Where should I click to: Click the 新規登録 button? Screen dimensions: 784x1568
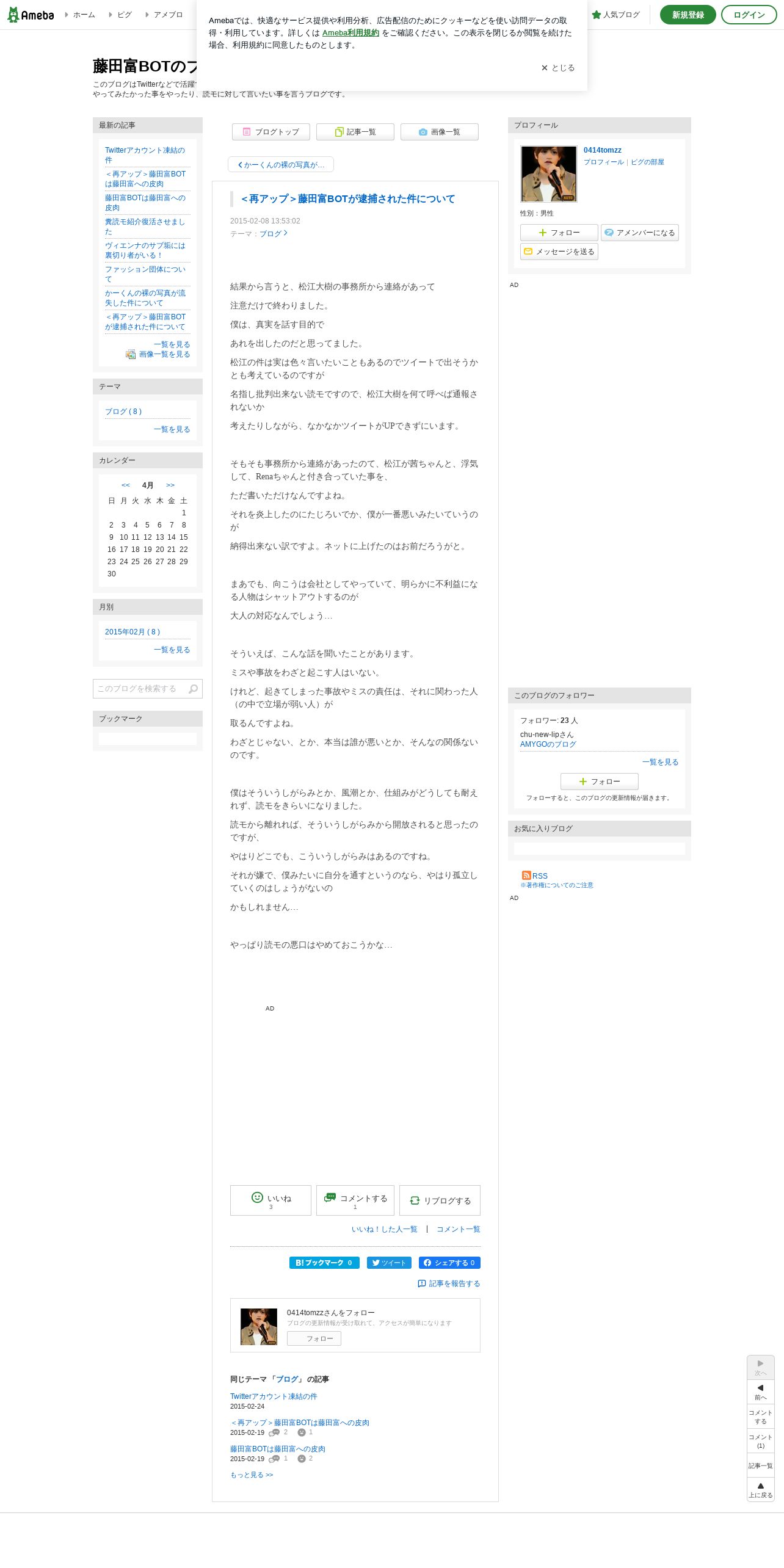point(688,15)
